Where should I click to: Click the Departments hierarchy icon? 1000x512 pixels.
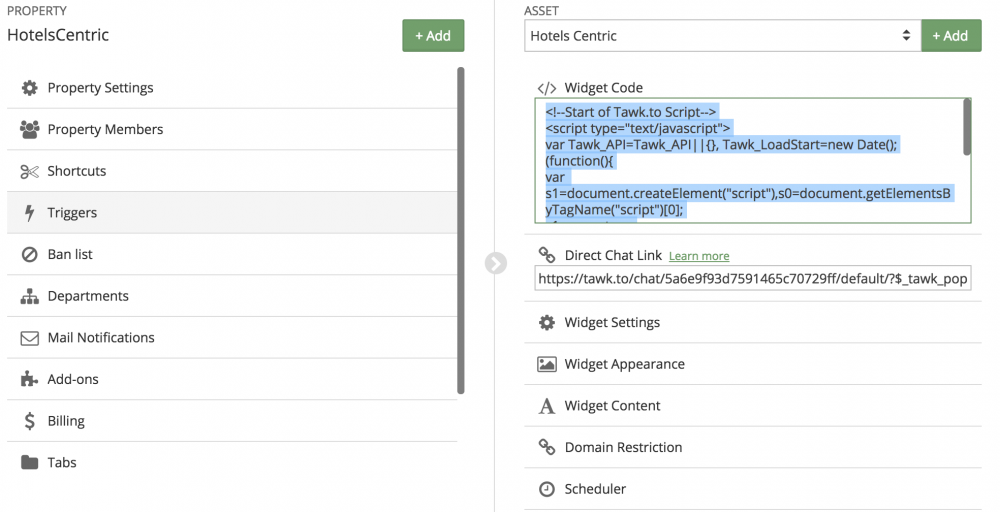29,296
